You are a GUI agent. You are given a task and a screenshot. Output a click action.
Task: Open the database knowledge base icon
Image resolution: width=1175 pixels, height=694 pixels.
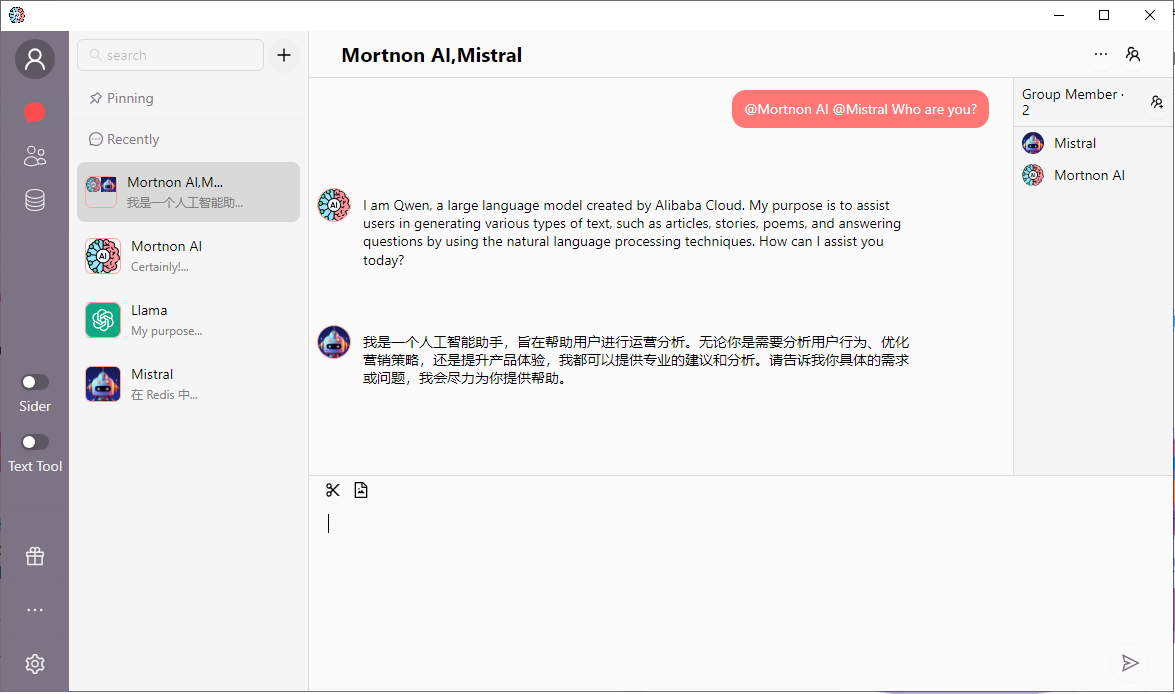coord(35,201)
